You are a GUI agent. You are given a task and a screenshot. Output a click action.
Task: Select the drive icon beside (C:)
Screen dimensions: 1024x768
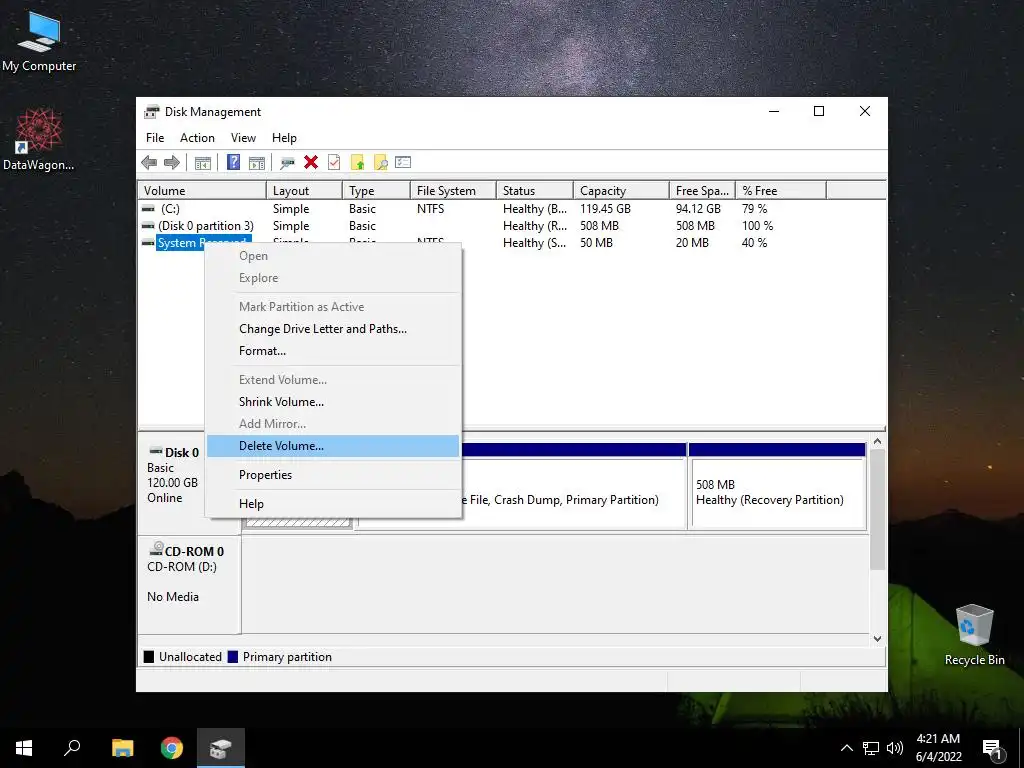pyautogui.click(x=148, y=209)
